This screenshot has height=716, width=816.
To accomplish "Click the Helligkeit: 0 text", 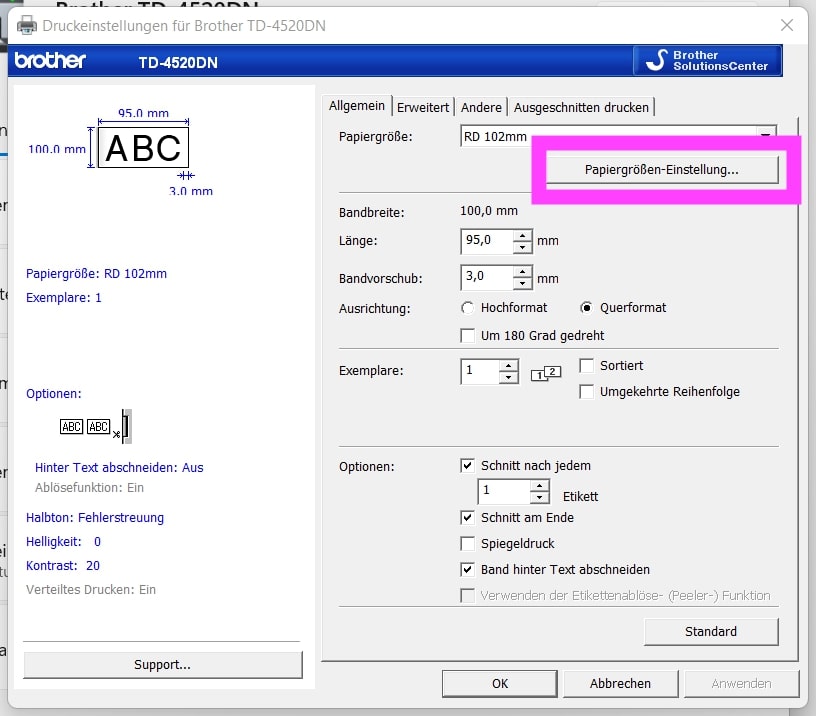I will 63,542.
